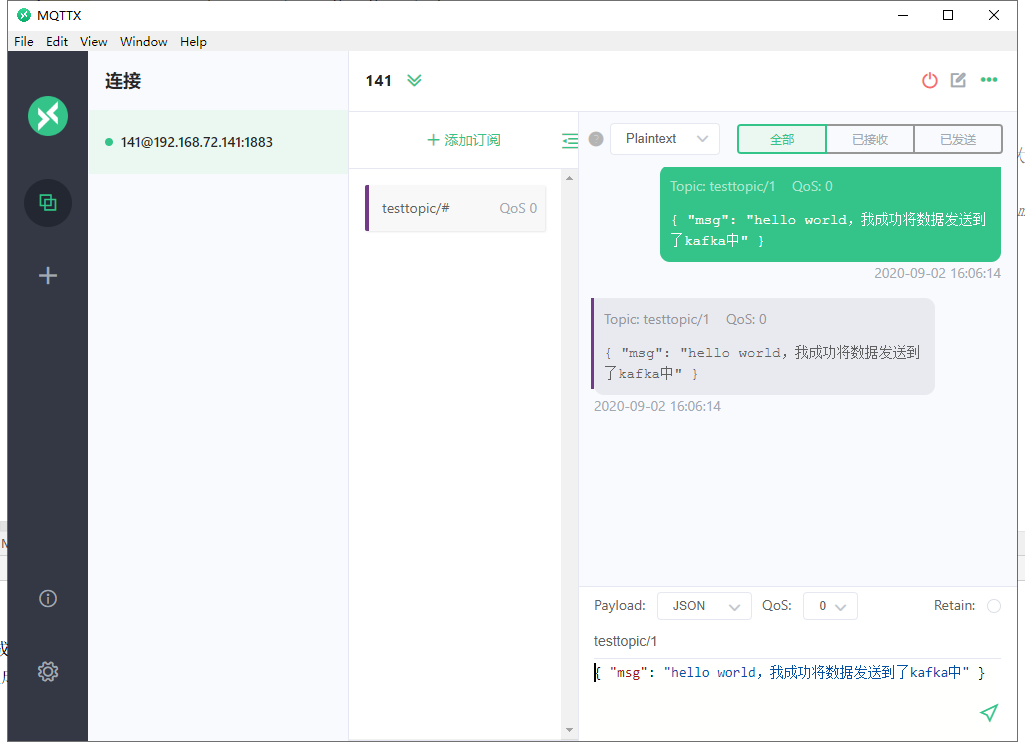Focus the topic field containing testtopic/1
The height and width of the screenshot is (749, 1025).
[x=797, y=641]
